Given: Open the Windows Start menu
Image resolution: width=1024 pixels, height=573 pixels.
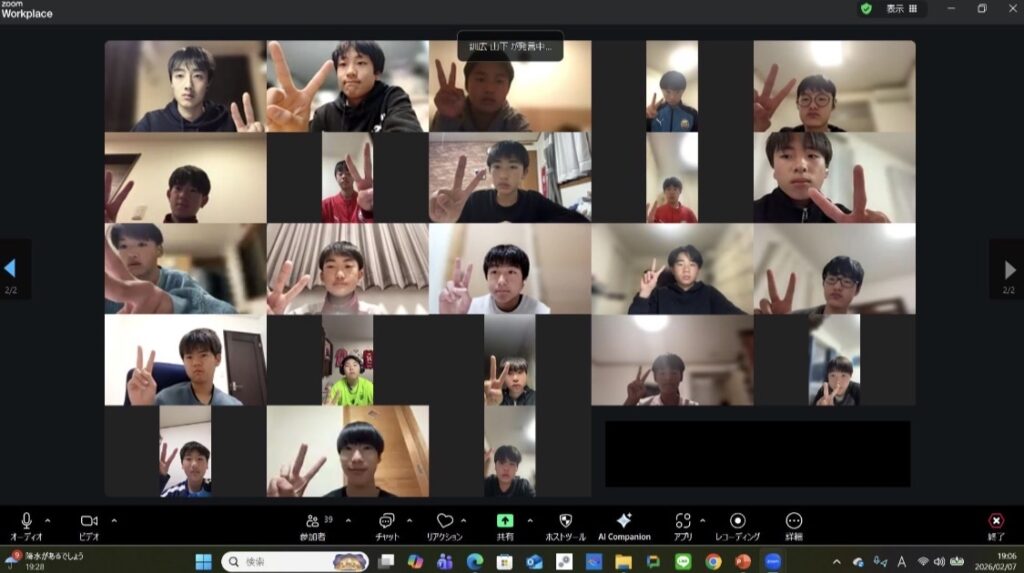Looking at the screenshot, I should (x=203, y=561).
